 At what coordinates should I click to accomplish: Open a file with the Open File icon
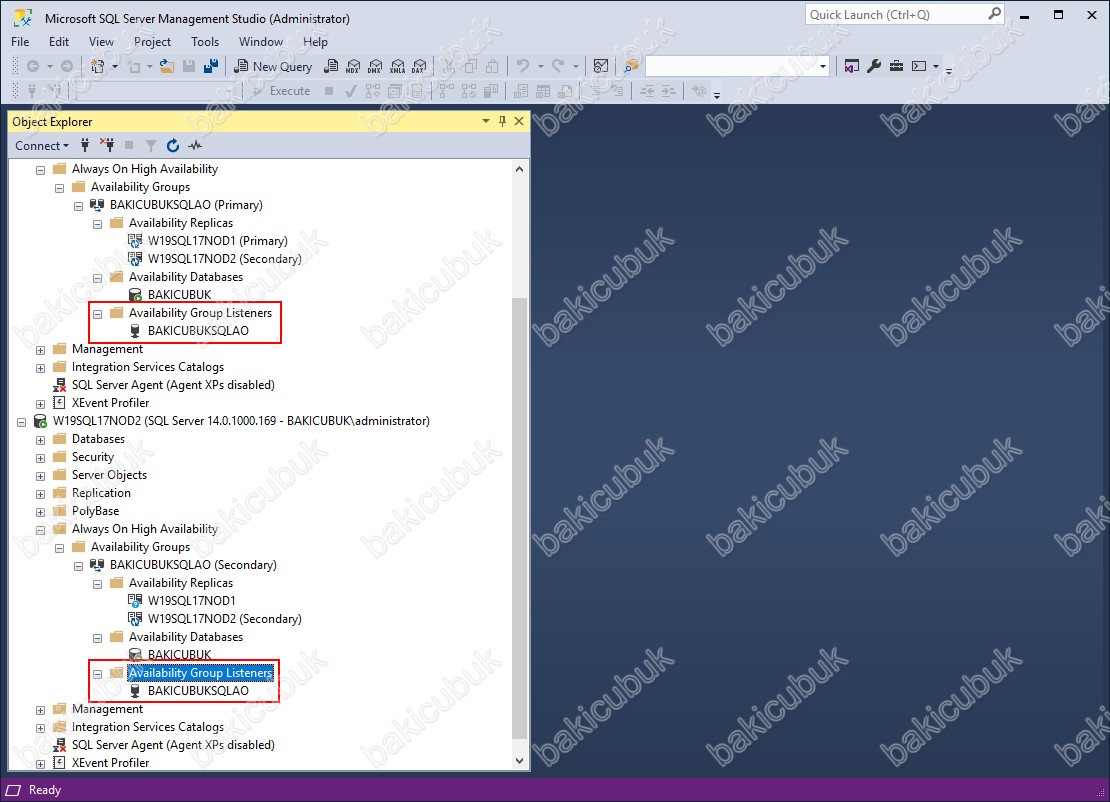point(167,66)
